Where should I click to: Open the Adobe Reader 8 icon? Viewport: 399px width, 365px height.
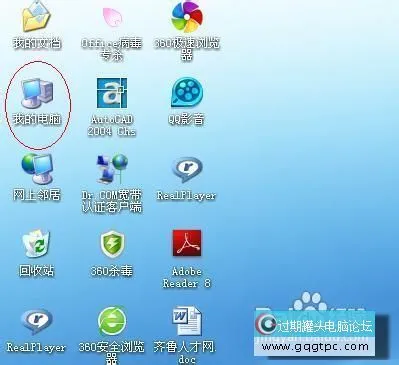187,243
